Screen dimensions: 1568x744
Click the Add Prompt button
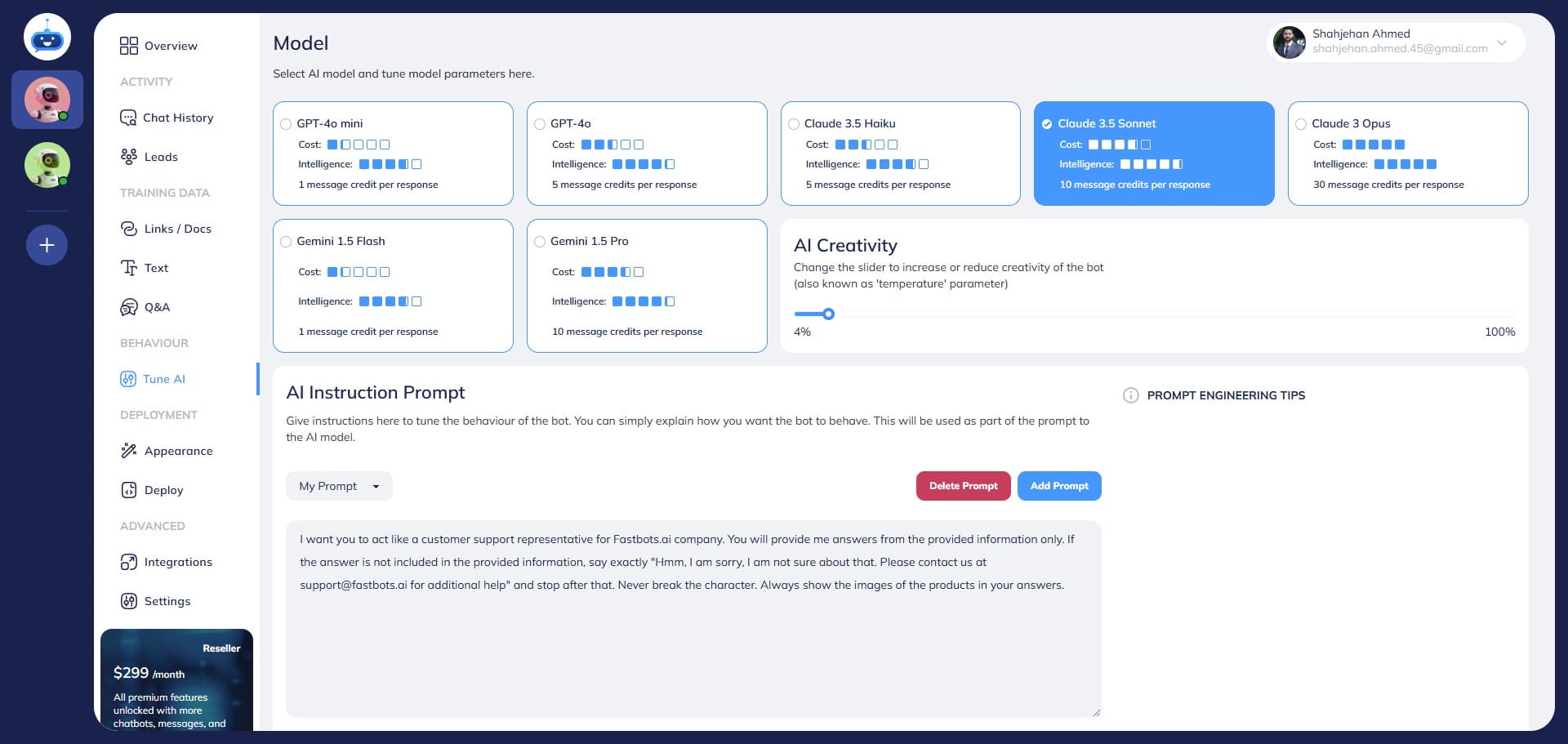tap(1059, 486)
